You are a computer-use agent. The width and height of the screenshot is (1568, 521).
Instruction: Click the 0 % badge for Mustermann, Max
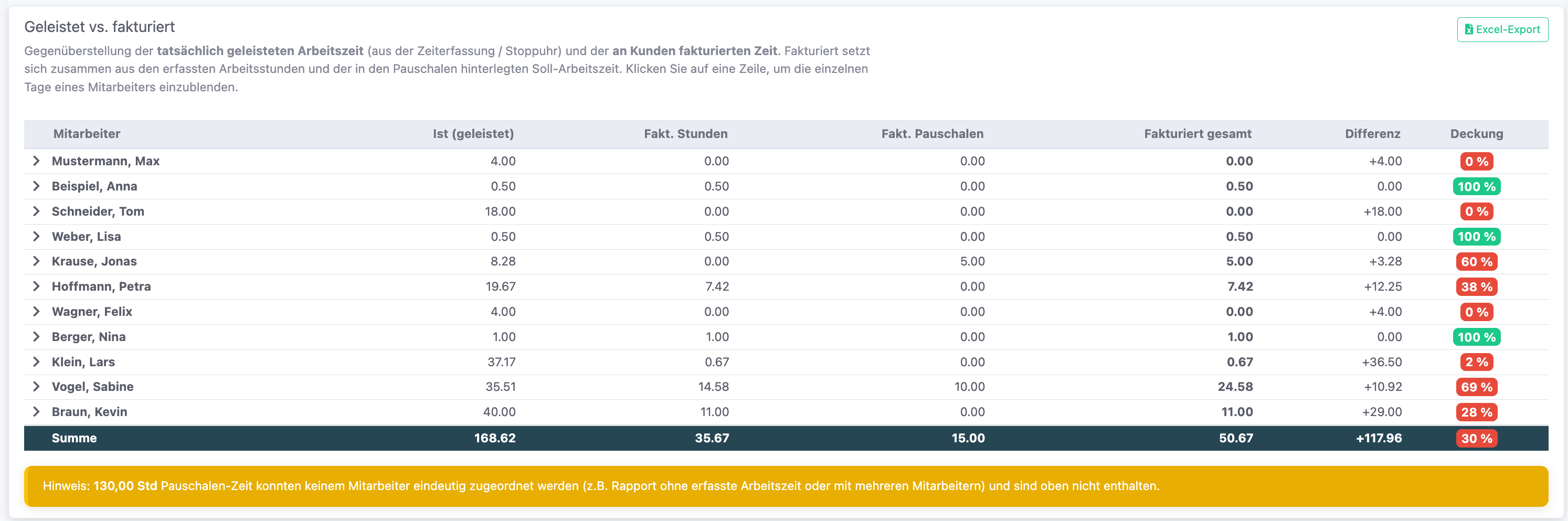pyautogui.click(x=1476, y=161)
